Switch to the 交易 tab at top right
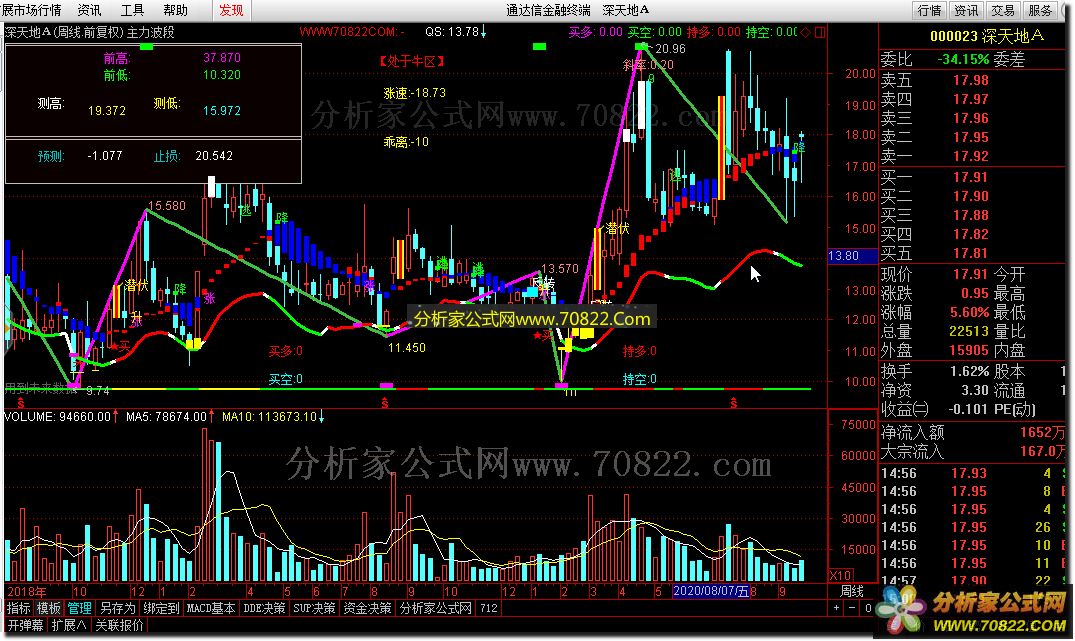 [x=1002, y=10]
